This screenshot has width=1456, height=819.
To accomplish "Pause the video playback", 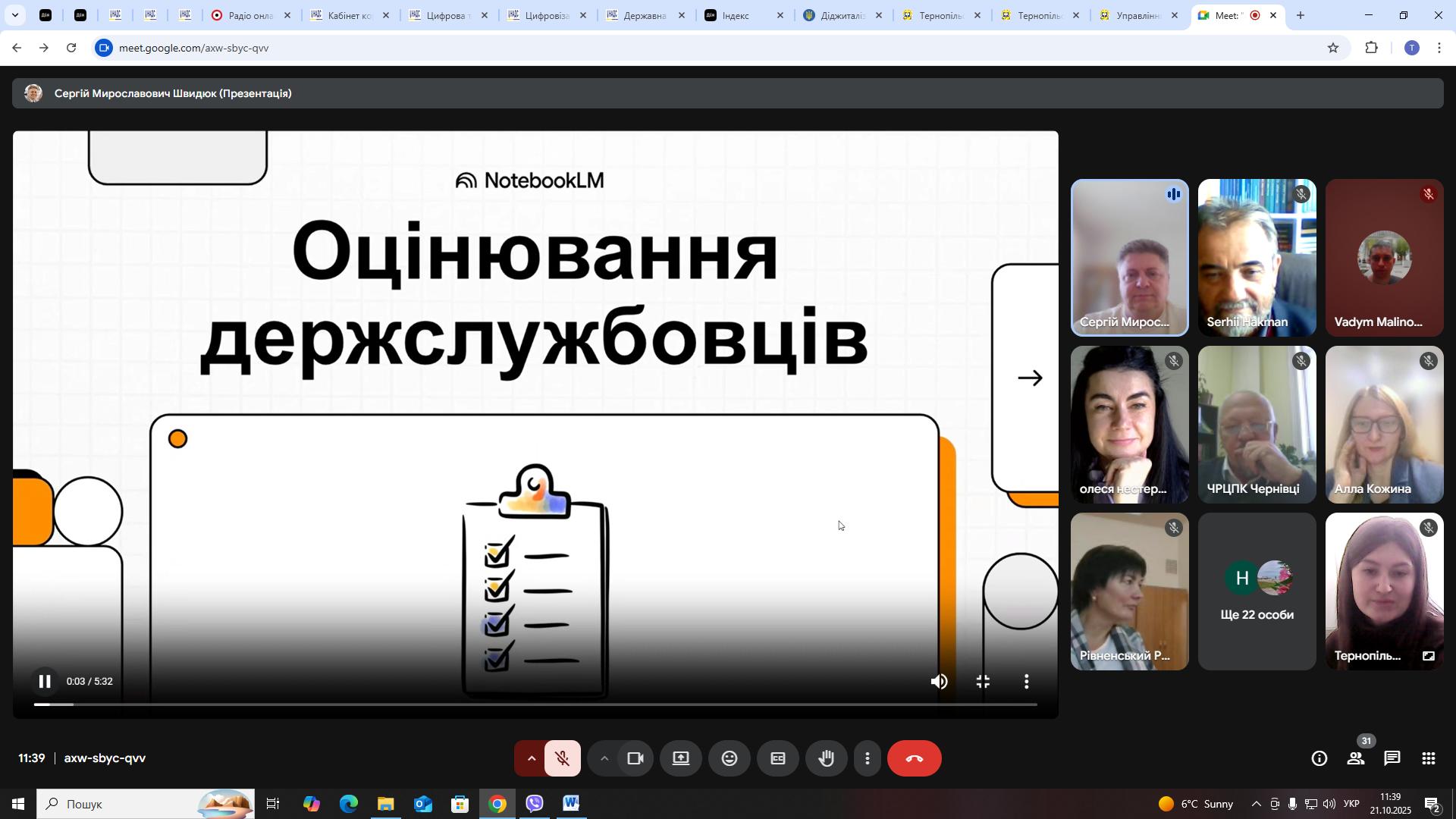I will pos(45,682).
